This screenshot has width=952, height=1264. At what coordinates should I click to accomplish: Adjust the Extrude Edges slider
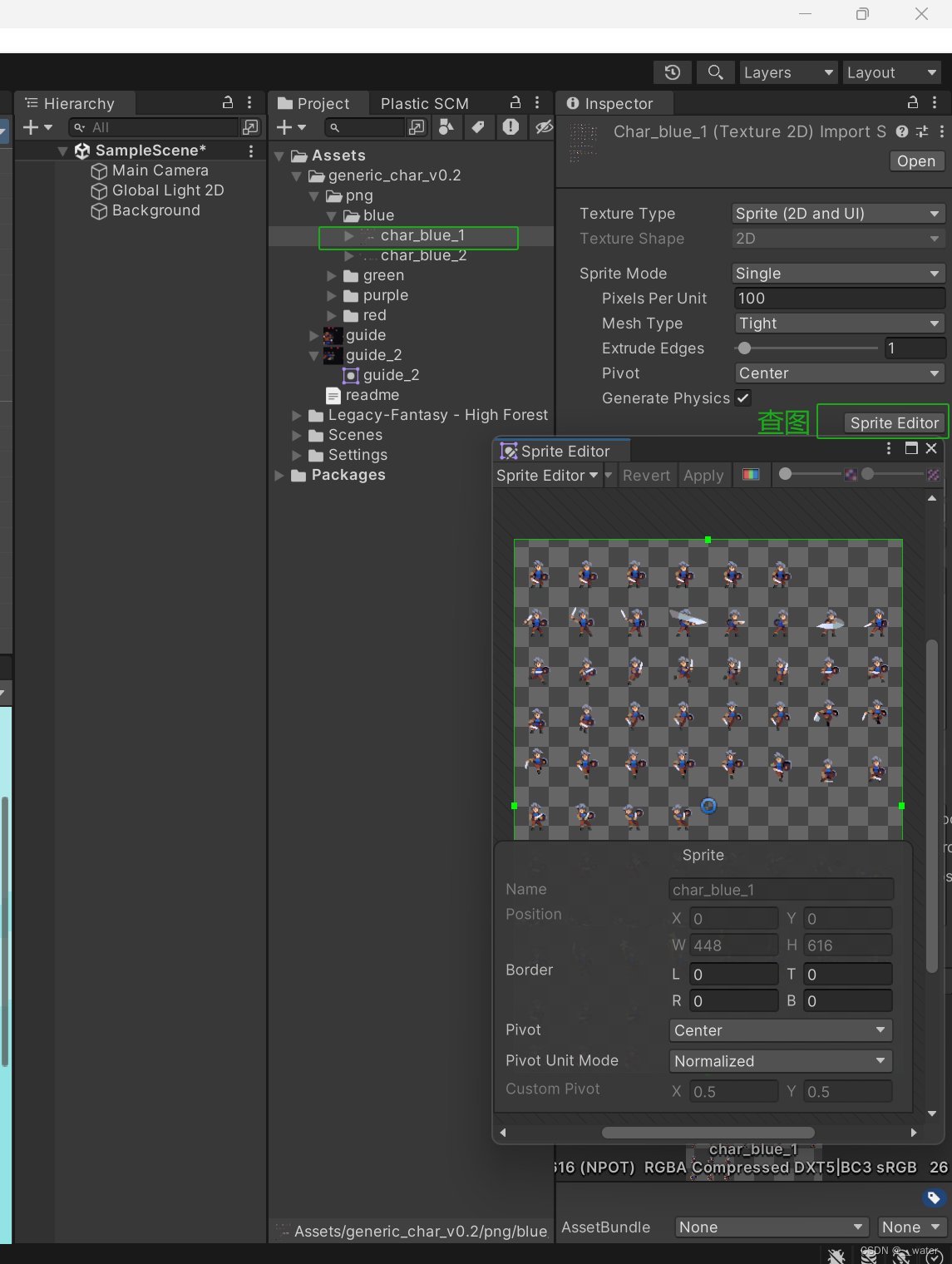806,348
